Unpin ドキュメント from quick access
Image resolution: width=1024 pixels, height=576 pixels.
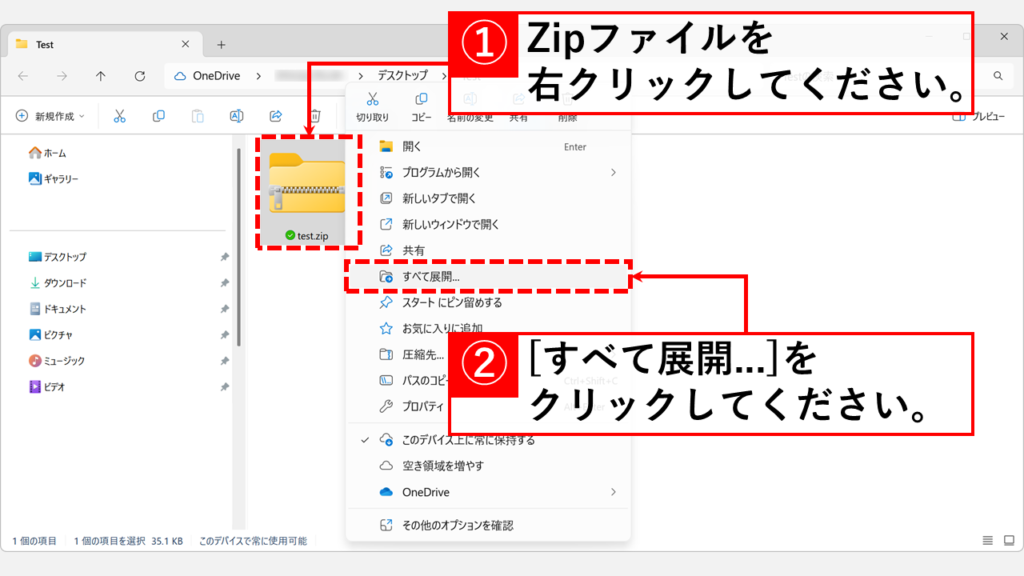coord(225,309)
